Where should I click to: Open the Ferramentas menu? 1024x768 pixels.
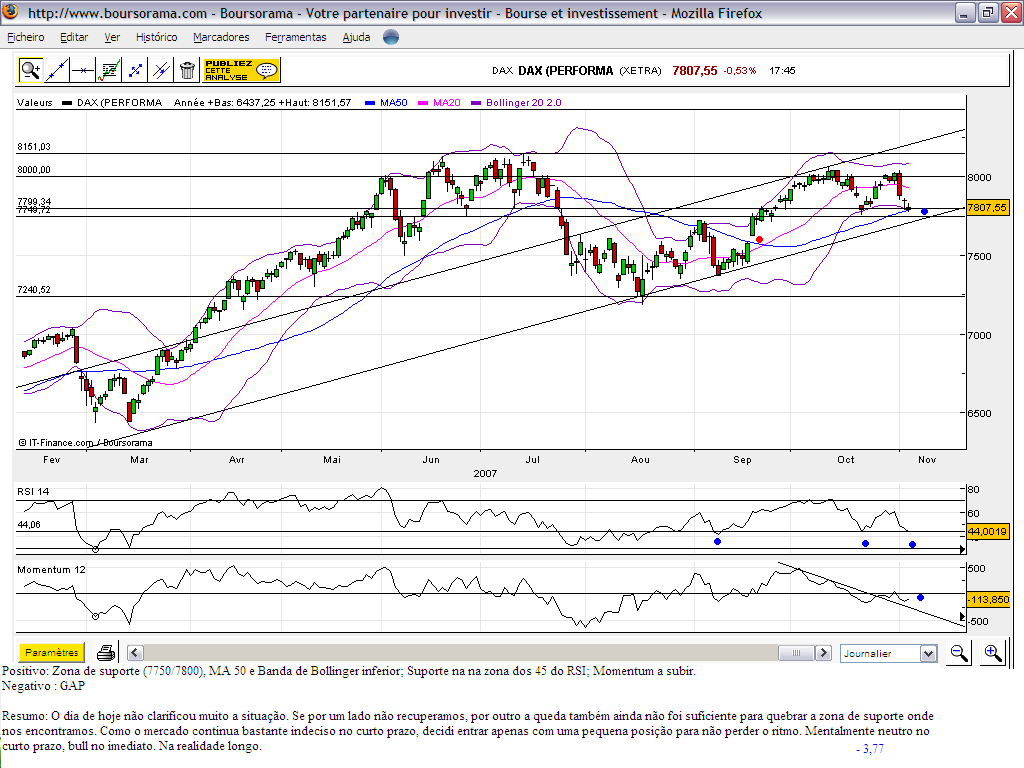[295, 37]
